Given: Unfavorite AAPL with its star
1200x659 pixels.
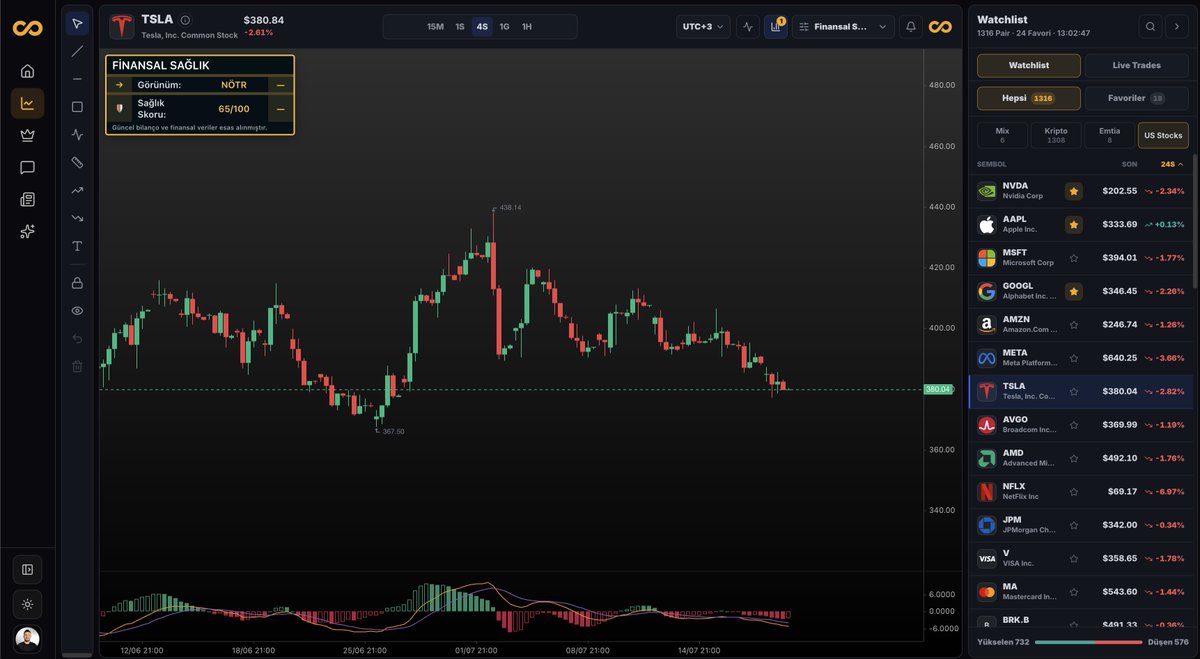Looking at the screenshot, I should [1073, 224].
